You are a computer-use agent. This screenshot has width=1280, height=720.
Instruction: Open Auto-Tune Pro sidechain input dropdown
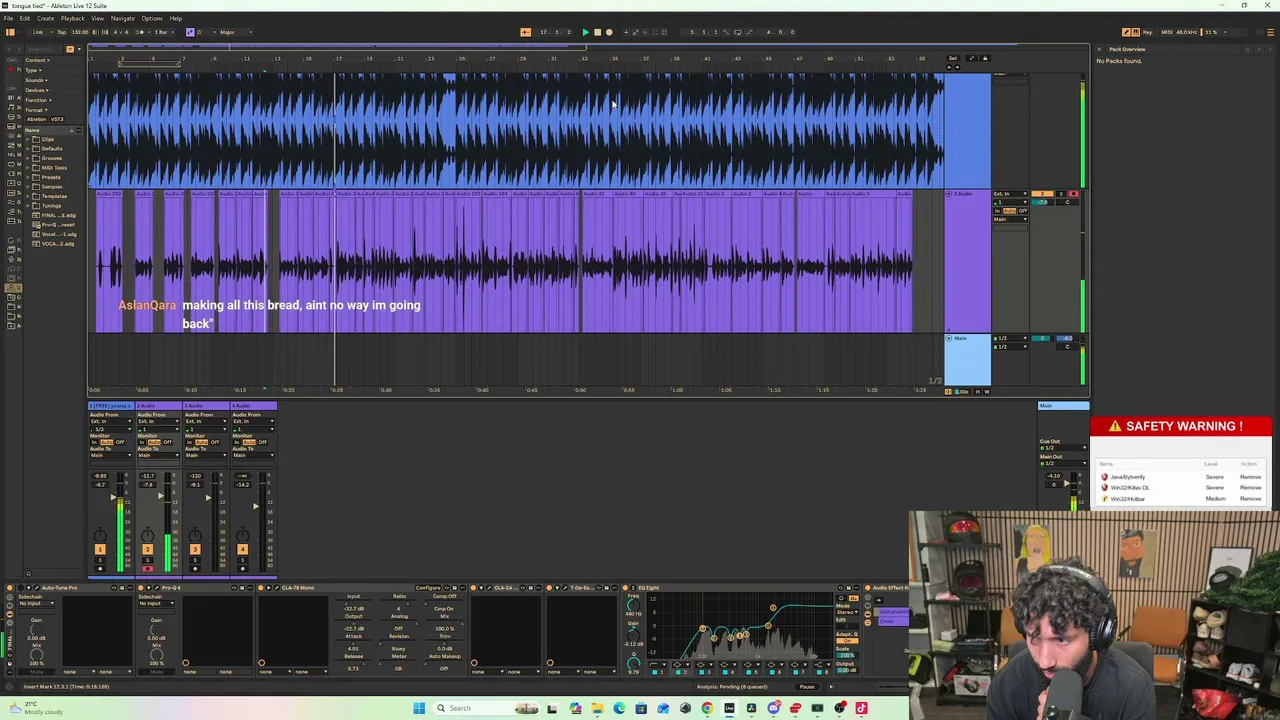pos(35,603)
